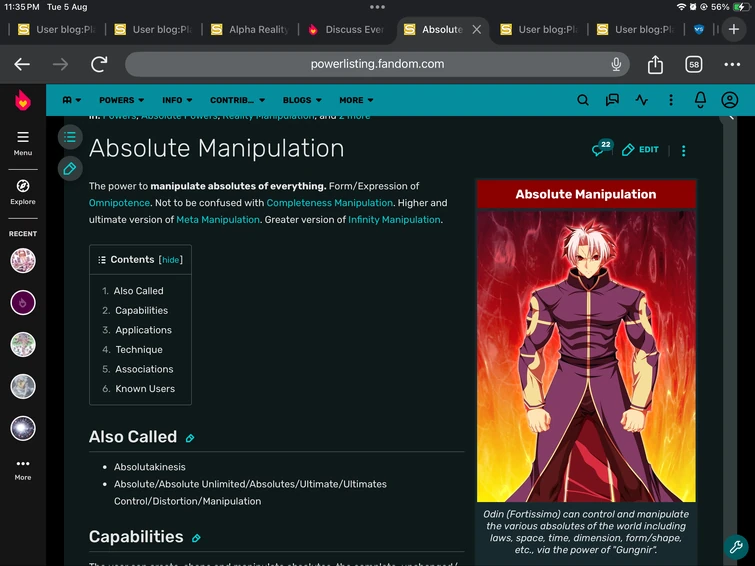The height and width of the screenshot is (566, 755).
Task: Jump to Also Called in Contents
Action: [138, 291]
